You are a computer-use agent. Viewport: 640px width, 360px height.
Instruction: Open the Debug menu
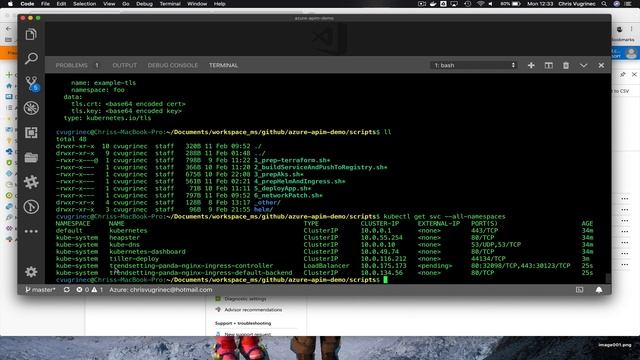(x=144, y=4)
